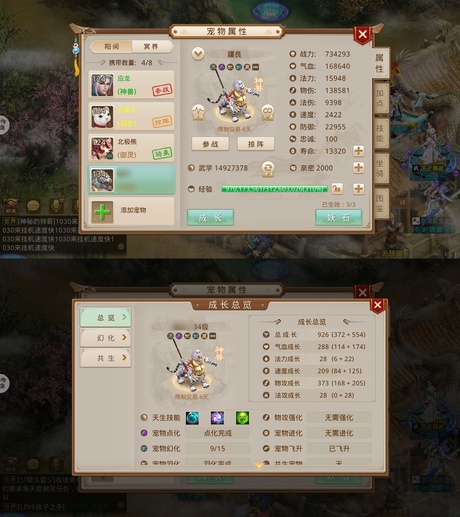The width and height of the screenshot is (460, 517).
Task: Select the green 天生技能 skill icon
Action: pyautogui.click(x=242, y=418)
